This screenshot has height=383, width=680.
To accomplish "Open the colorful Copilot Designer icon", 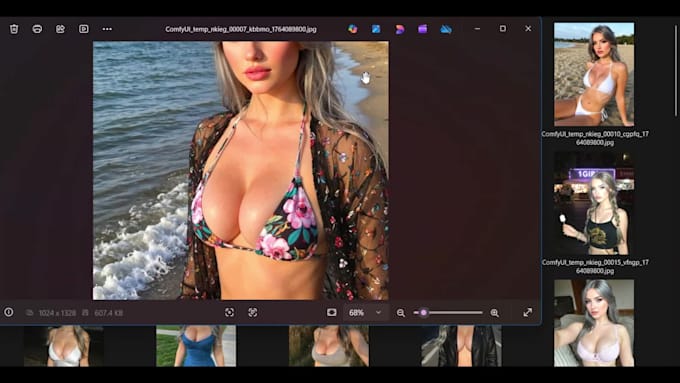I will pos(353,29).
